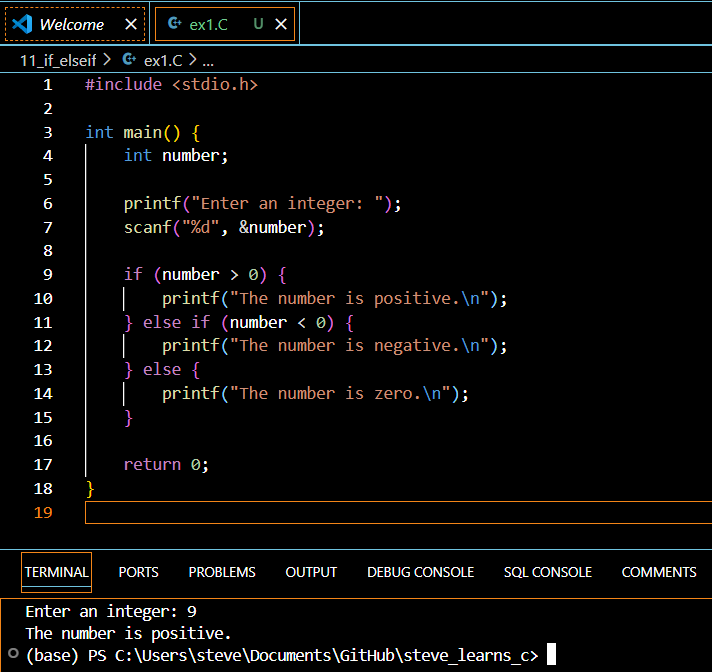Click the terminal command decoration circle
This screenshot has height=672, width=712.
click(13, 655)
